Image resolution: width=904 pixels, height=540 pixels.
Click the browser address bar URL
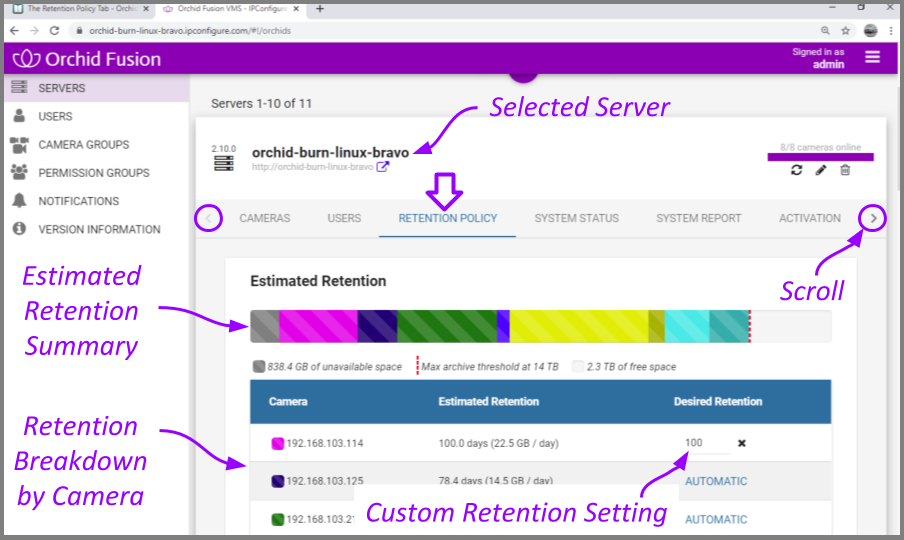(x=190, y=31)
